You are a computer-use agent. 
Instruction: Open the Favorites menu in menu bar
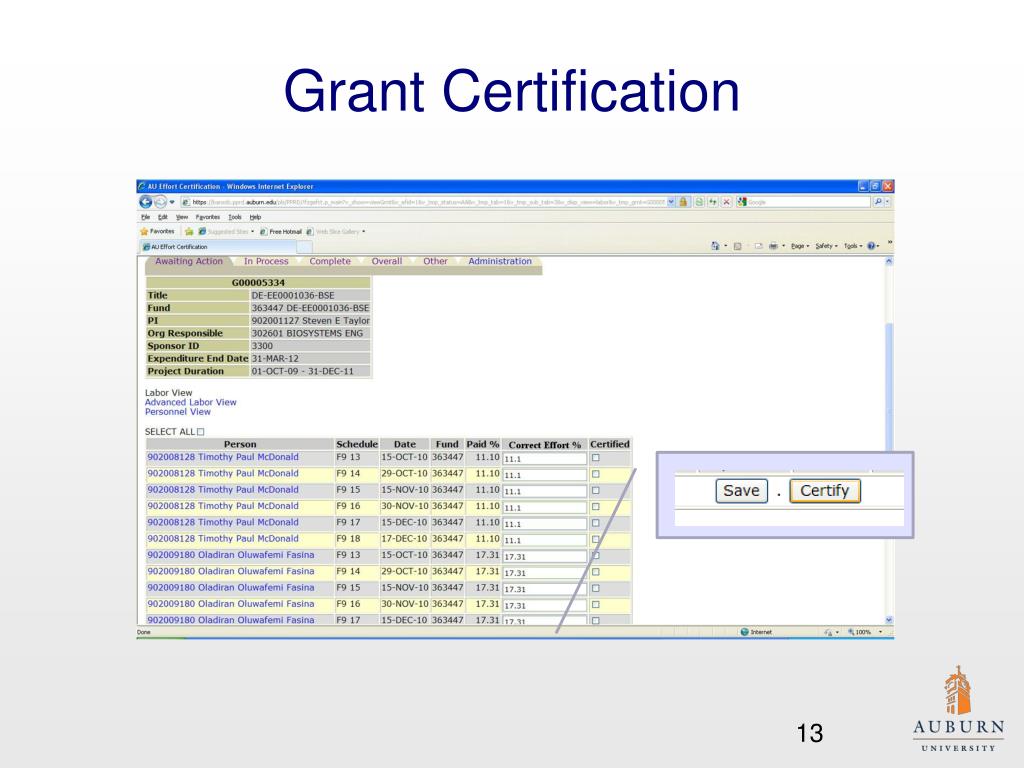208,217
